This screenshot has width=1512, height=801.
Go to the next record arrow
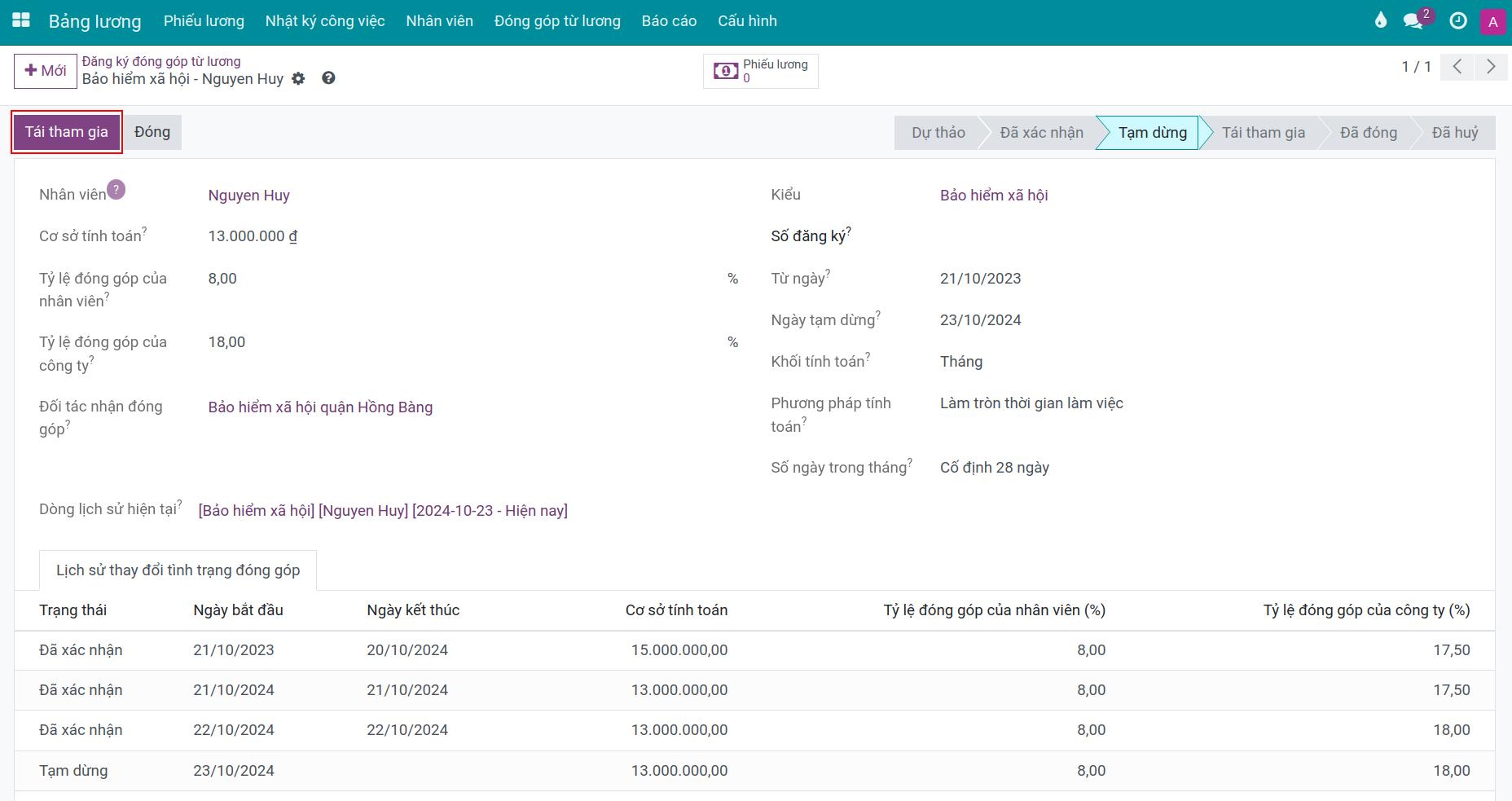(1491, 67)
